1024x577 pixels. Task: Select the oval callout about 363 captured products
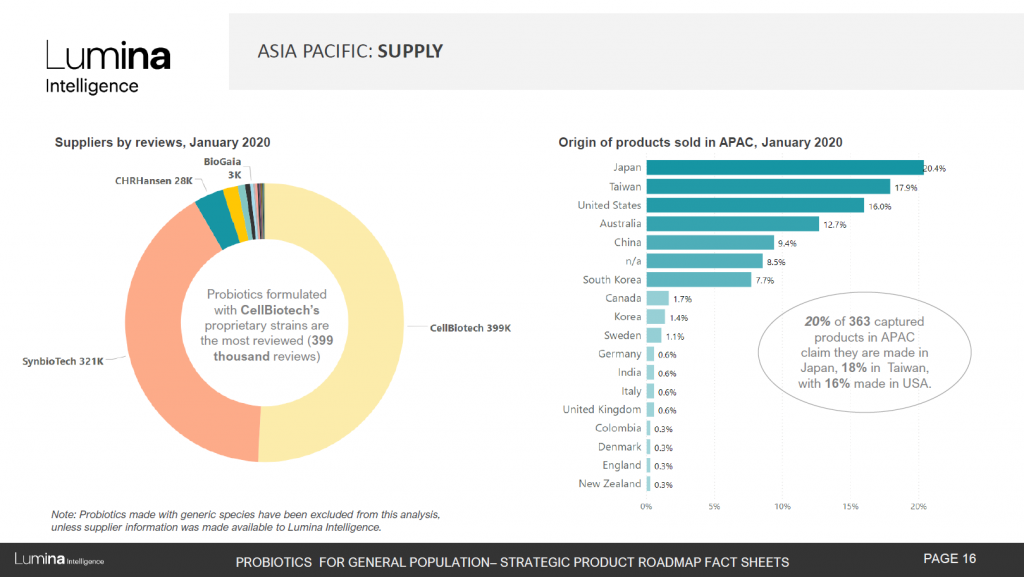(864, 352)
